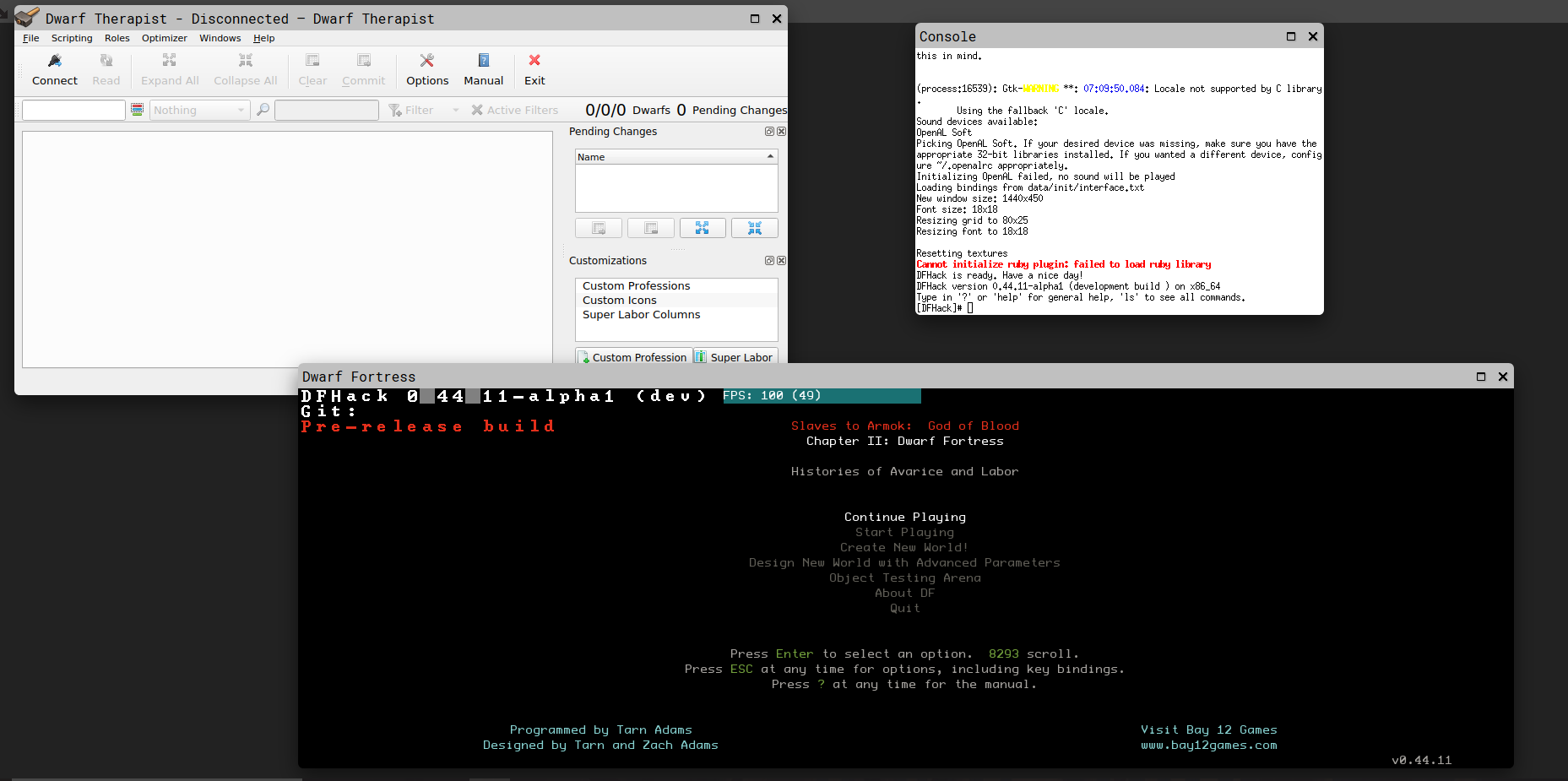The image size is (1568, 781).
Task: Select Continue Playing in Dwarf Fortress menu
Action: click(905, 517)
